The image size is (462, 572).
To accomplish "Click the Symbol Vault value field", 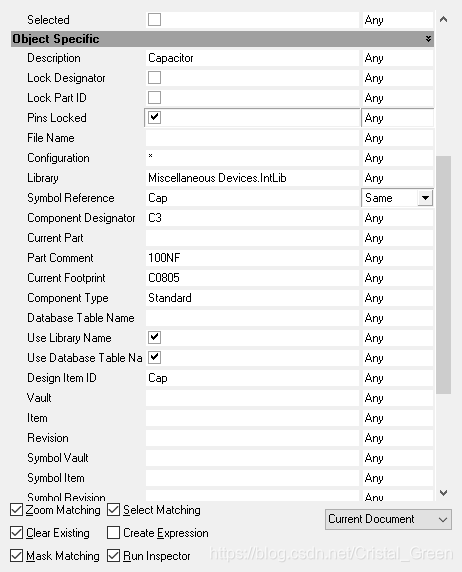I will pyautogui.click(x=252, y=458).
